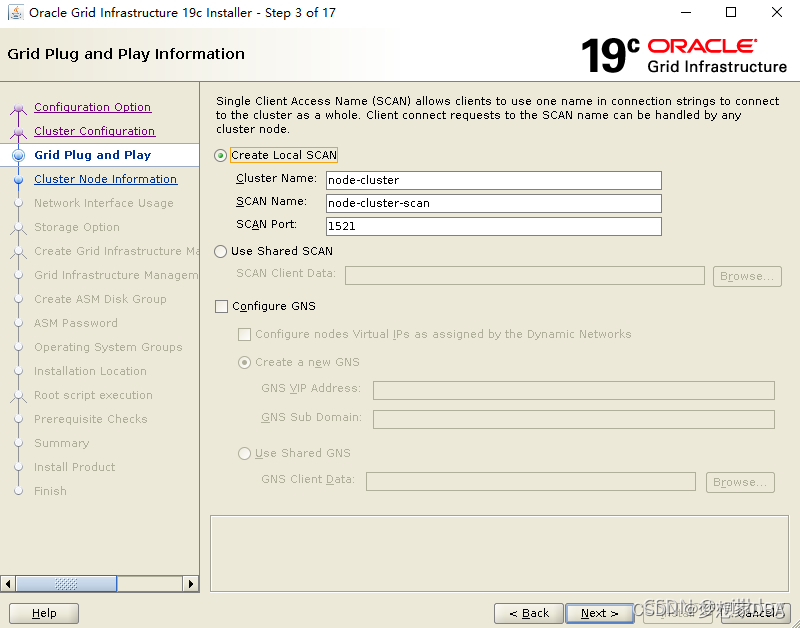Click the ASM Password step
This screenshot has width=800, height=628.
coord(76,323)
